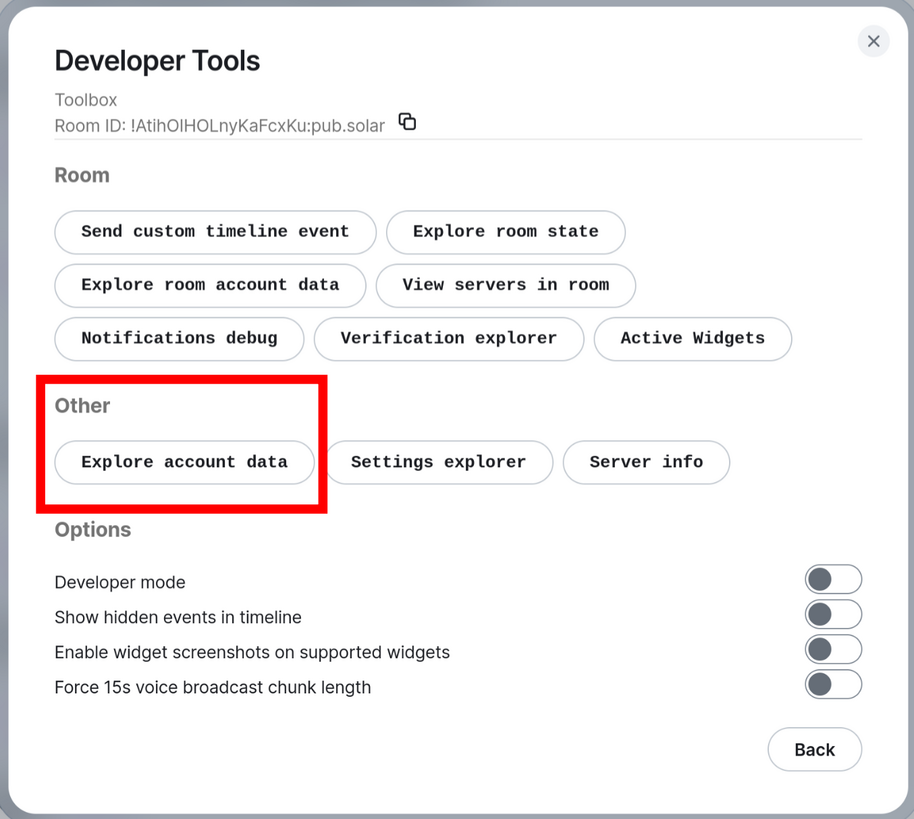Screen dimensions: 914x819
Task: Enable widget screenshots on supported widgets
Action: 832,650
